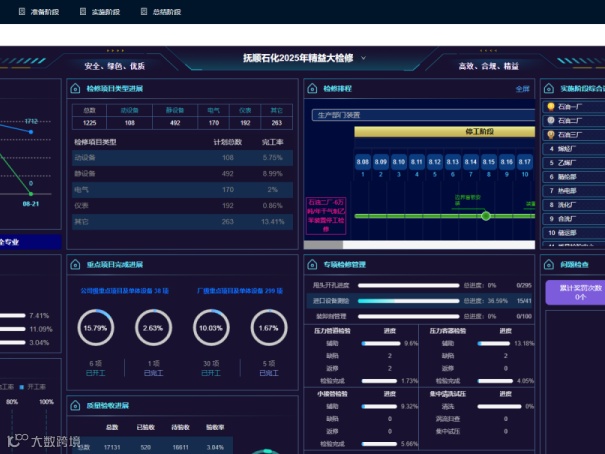Click house icon of 专项检修管理 panel

[x=312, y=265]
